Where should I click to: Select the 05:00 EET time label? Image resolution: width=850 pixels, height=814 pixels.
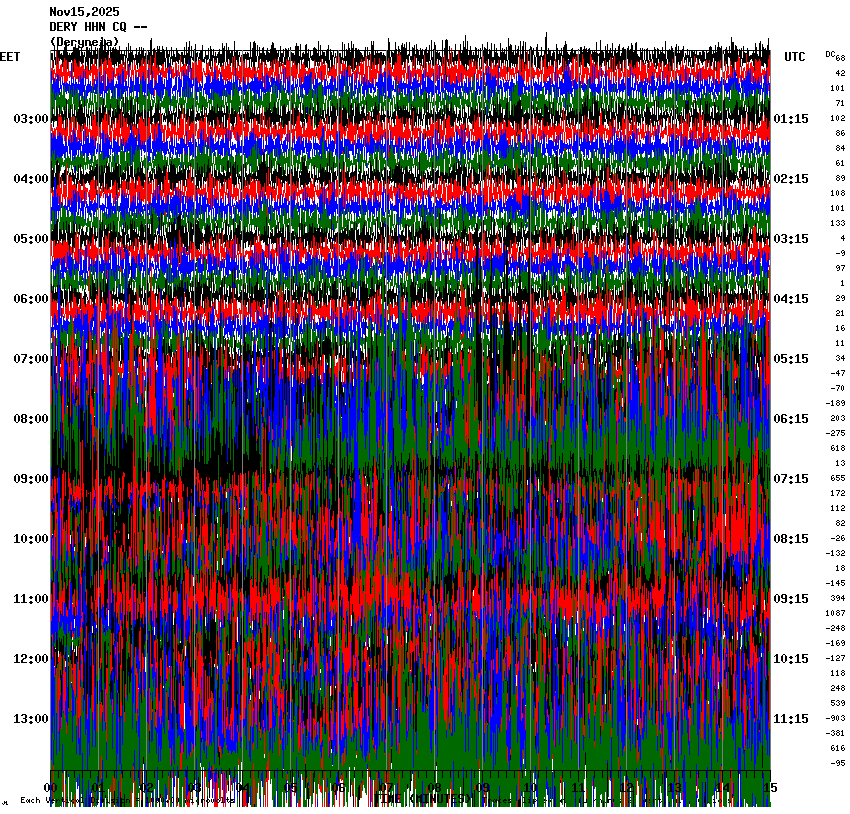30,239
